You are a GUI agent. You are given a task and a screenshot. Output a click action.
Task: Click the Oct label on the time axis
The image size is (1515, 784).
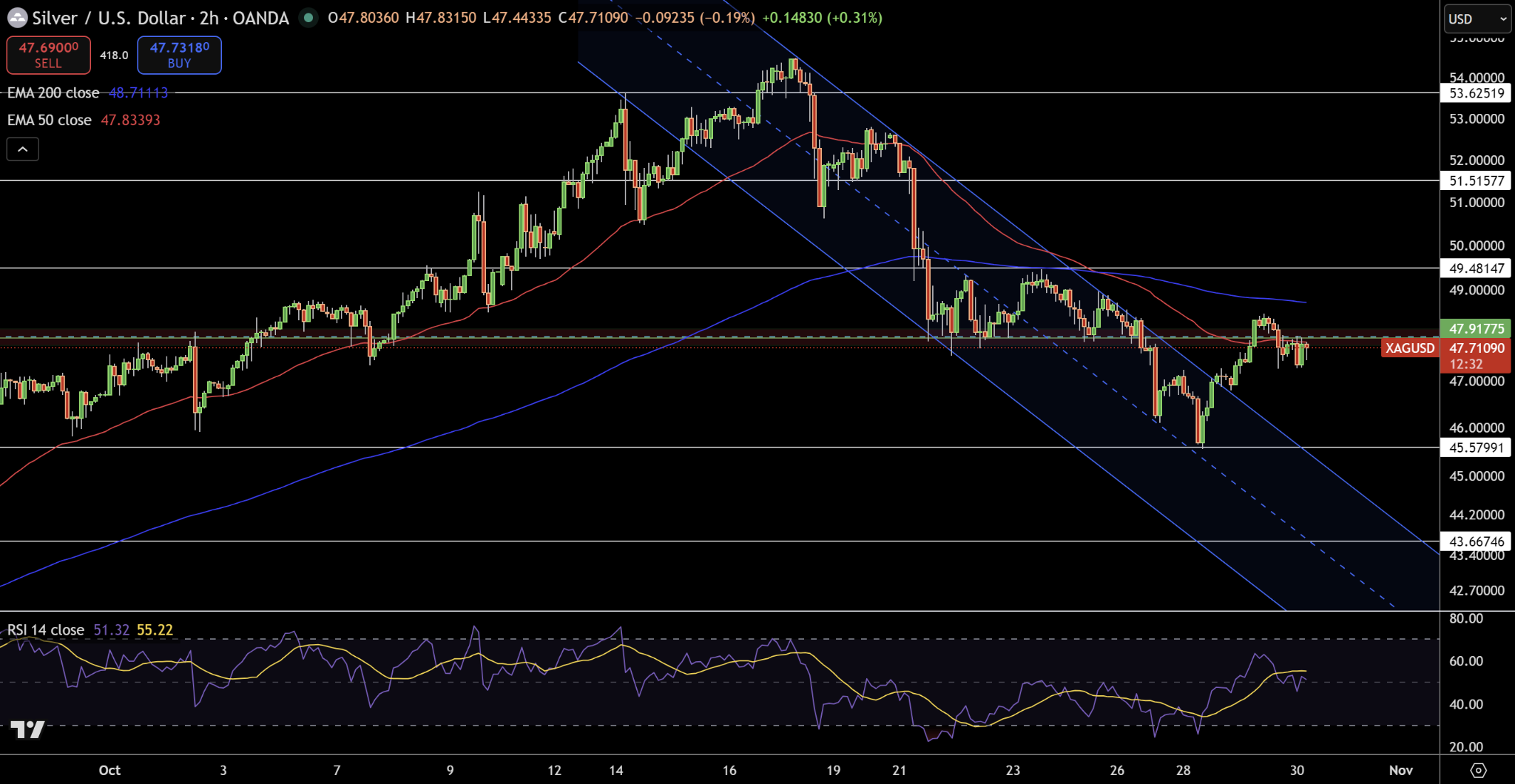coord(109,770)
